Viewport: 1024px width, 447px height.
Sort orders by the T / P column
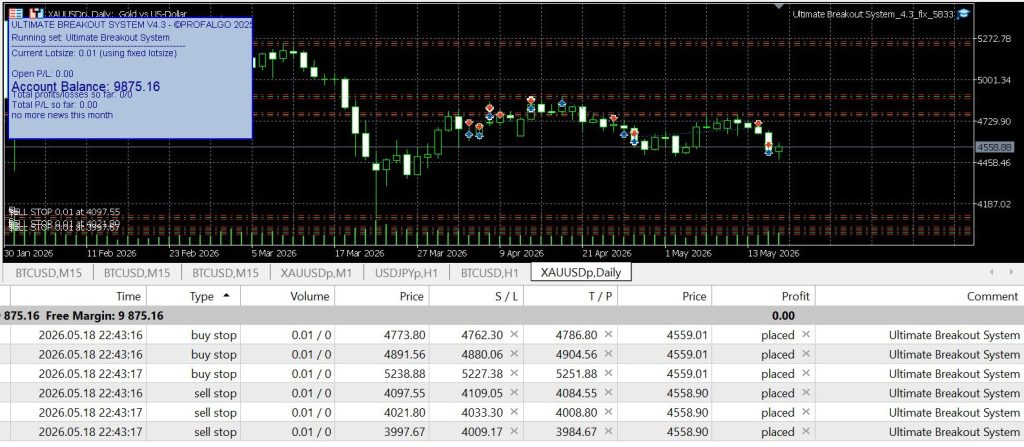(x=570, y=296)
